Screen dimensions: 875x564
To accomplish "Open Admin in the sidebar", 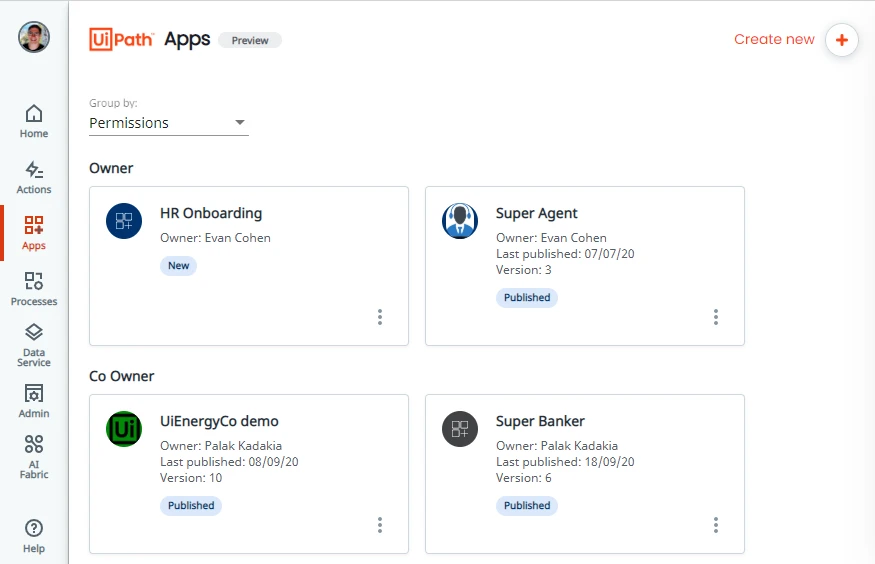I will coord(34,401).
